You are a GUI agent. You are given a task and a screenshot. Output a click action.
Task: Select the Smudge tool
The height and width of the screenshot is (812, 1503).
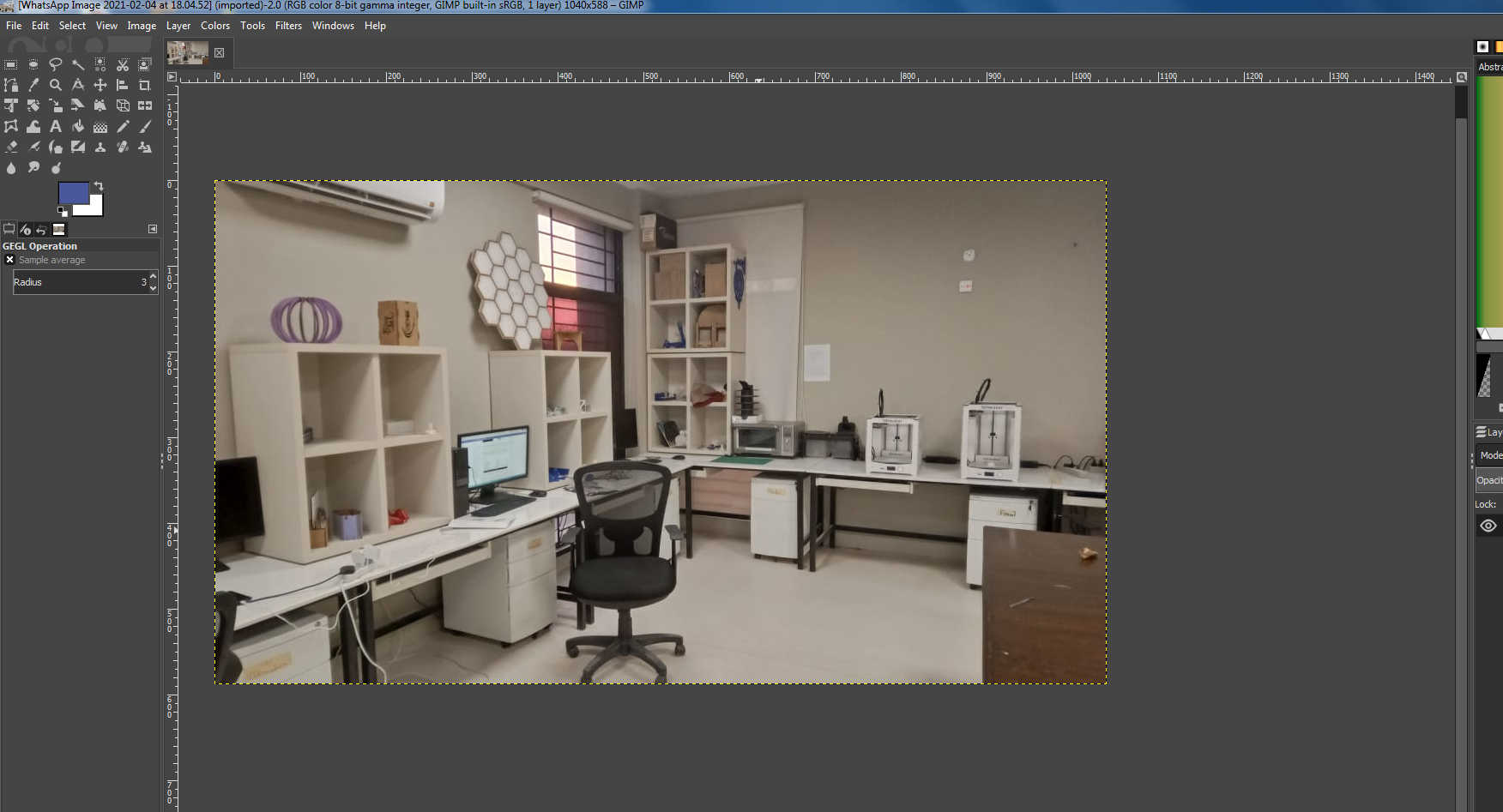point(33,167)
